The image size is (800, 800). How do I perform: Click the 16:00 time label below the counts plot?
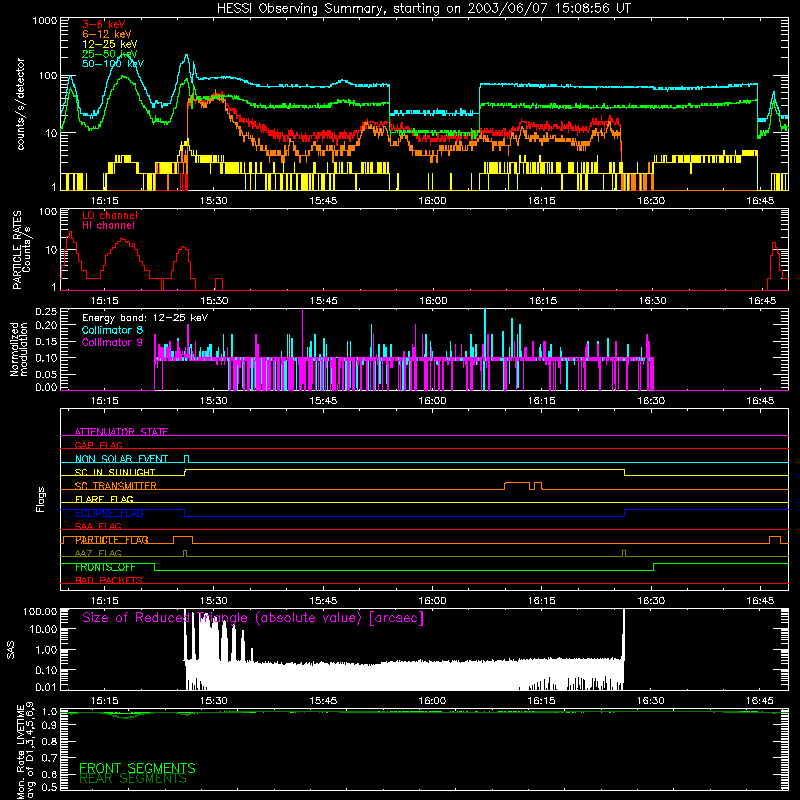(x=432, y=201)
